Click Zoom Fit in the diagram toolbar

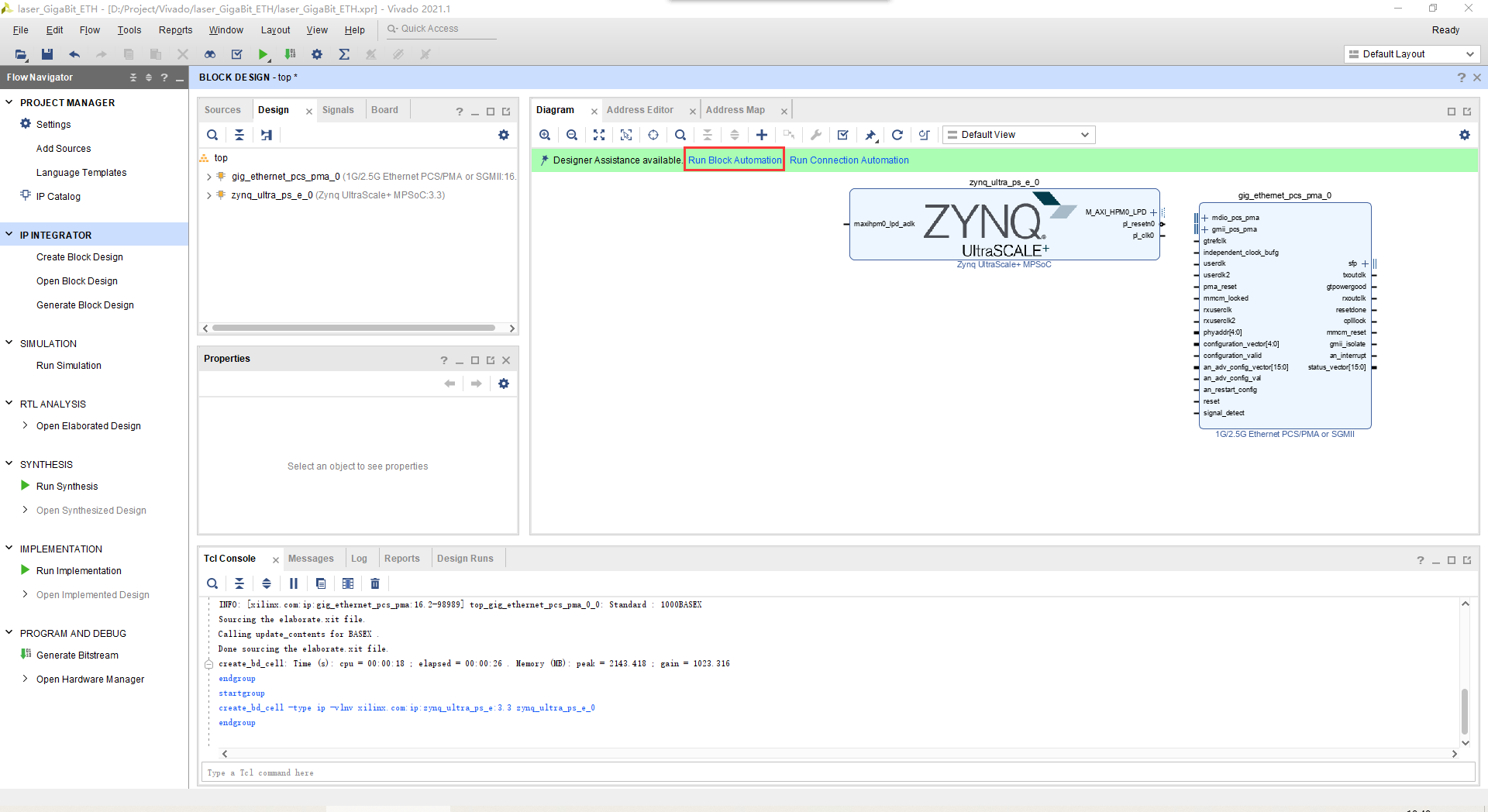[598, 134]
